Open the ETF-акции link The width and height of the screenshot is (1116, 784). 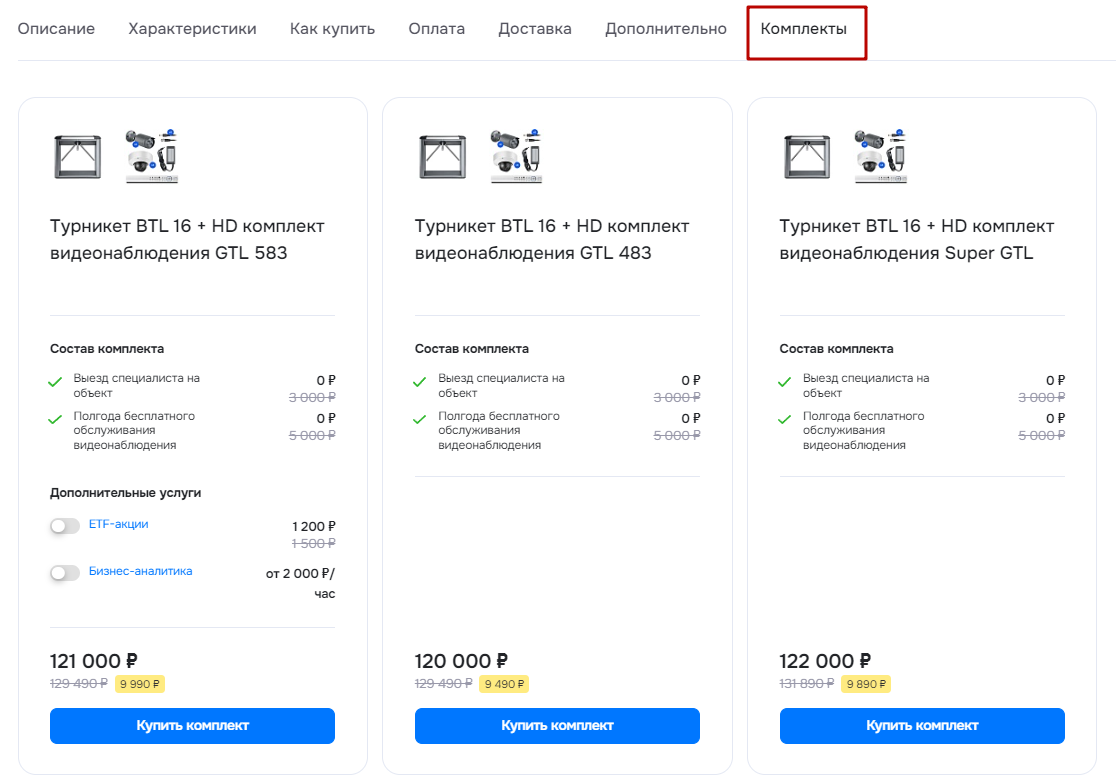click(x=118, y=524)
